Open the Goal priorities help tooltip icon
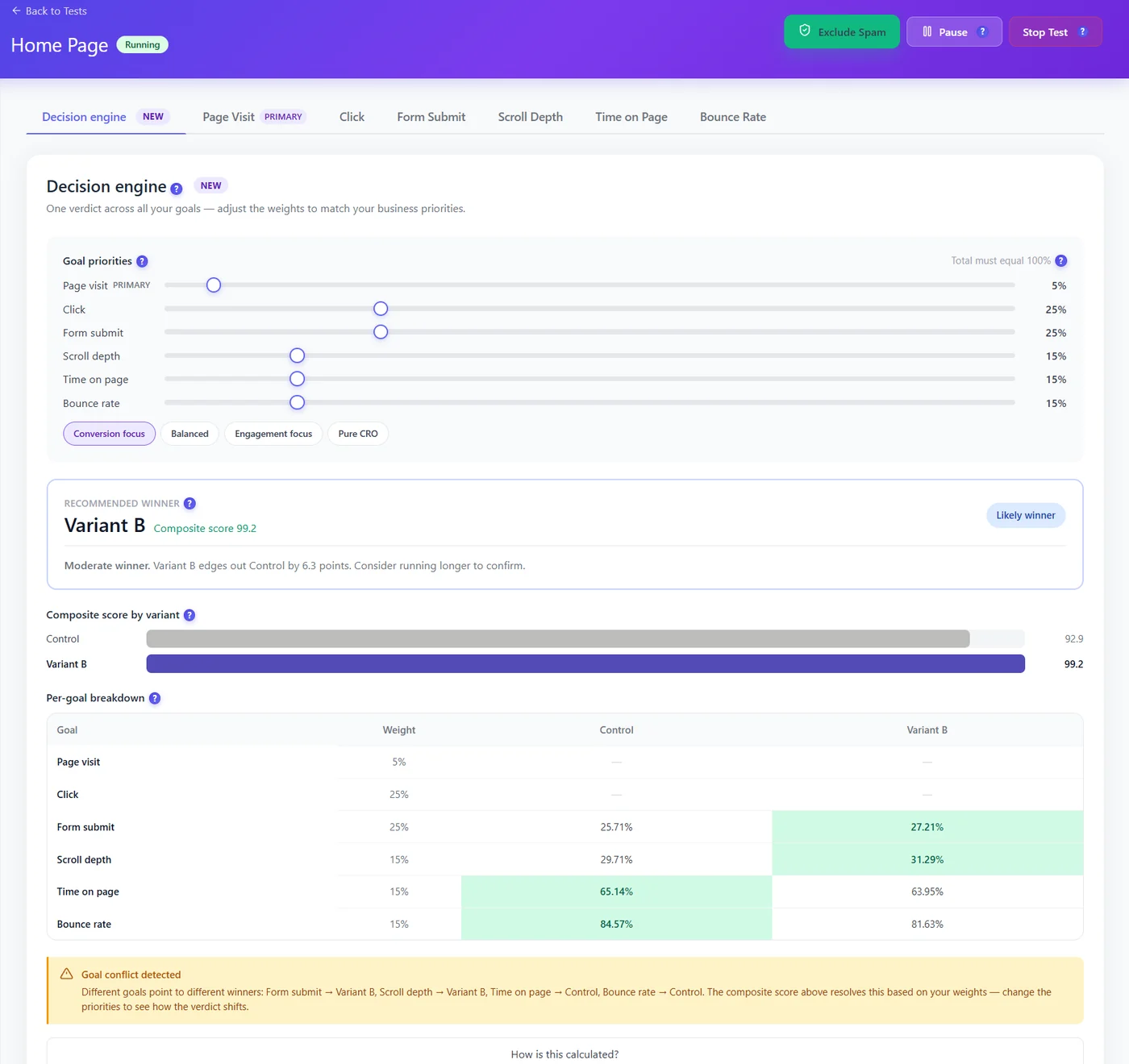1129x1064 pixels. tap(142, 261)
